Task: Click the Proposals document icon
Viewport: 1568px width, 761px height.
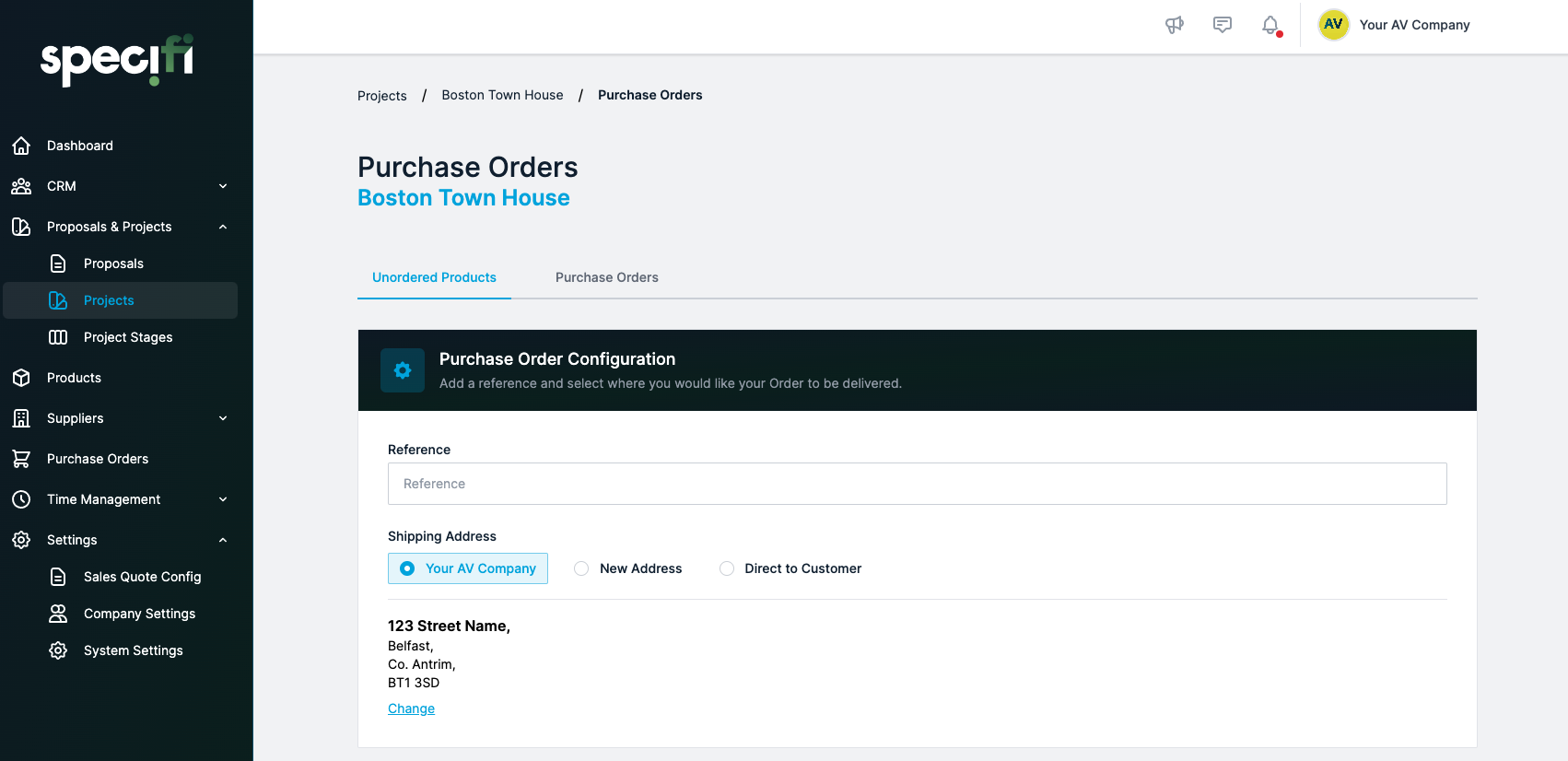Action: [x=58, y=263]
